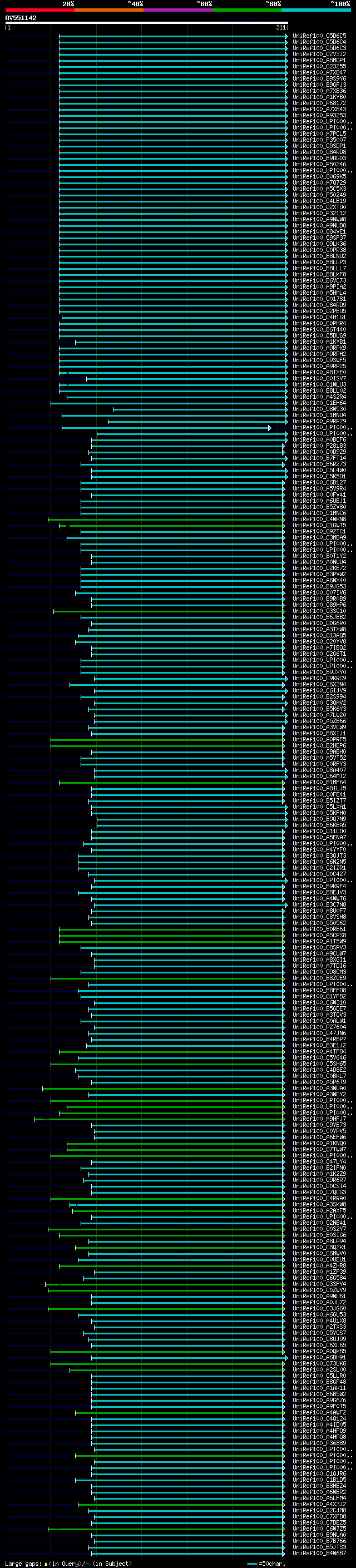Click the UniRef100_A5HML4 label

319,293
